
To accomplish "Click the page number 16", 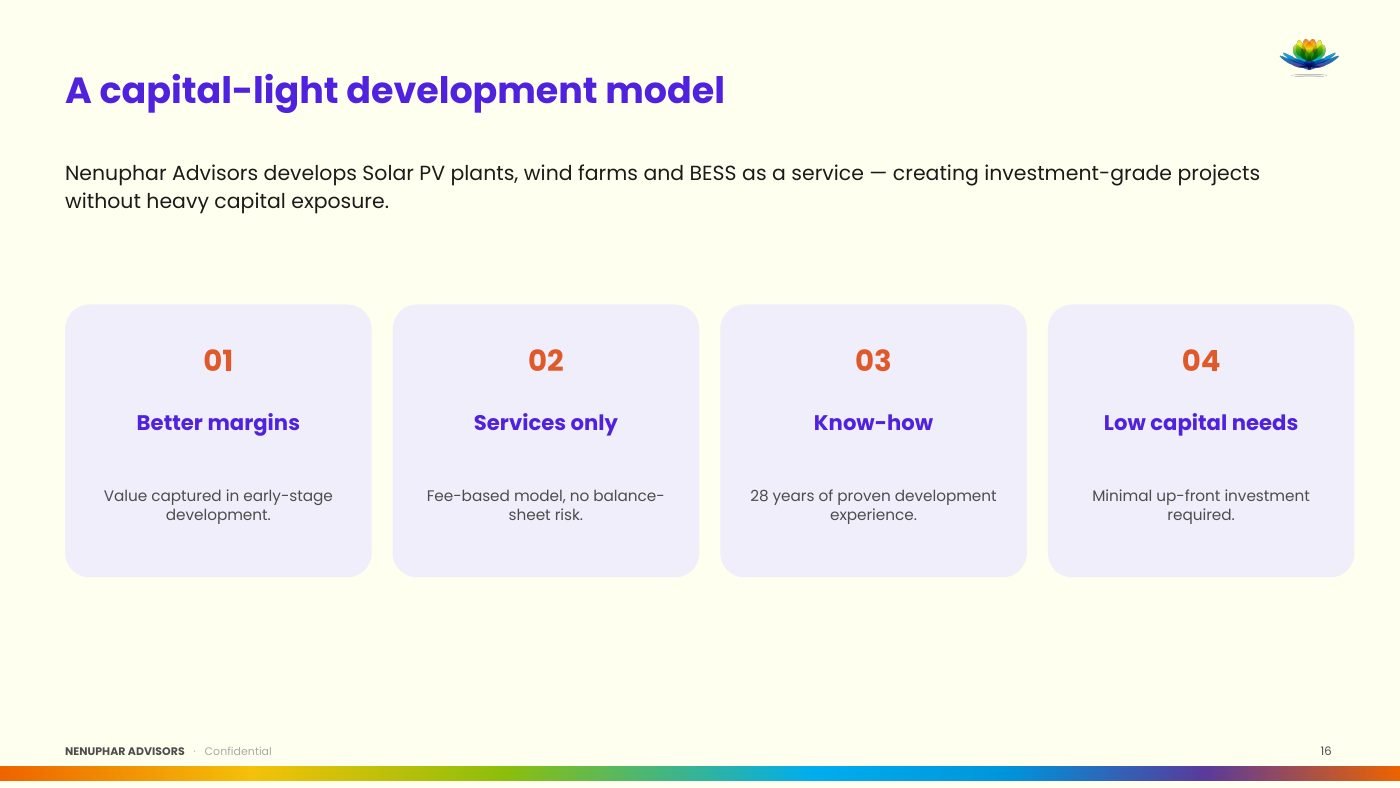I will point(1326,751).
